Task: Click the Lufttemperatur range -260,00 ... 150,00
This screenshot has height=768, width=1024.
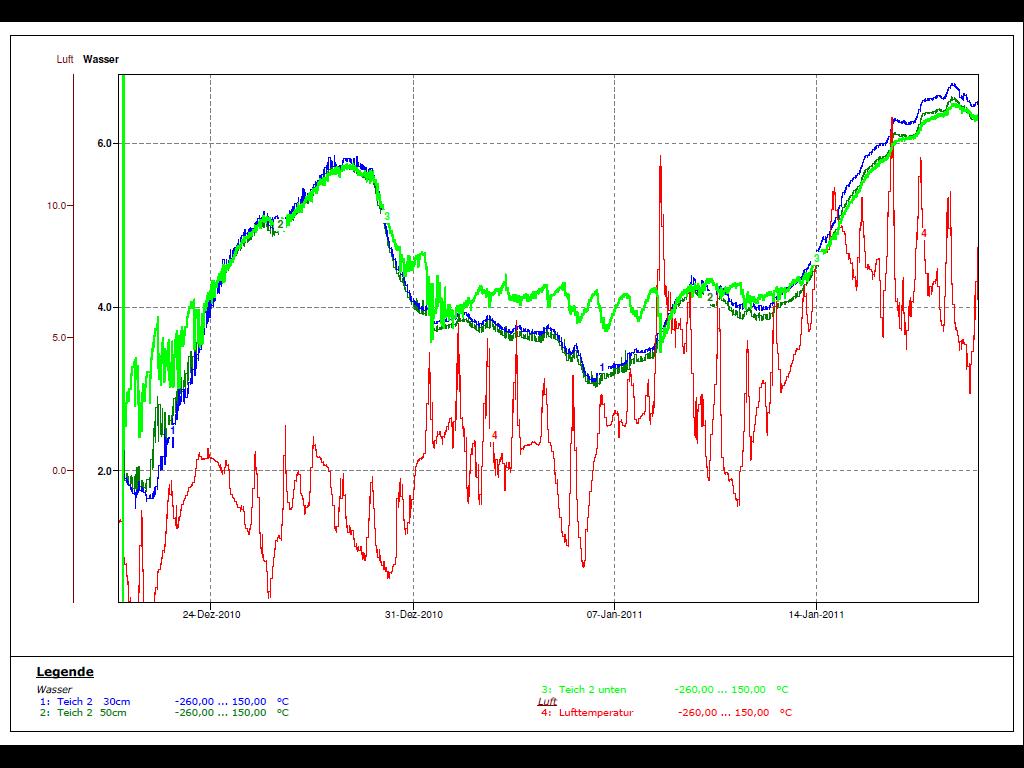Action: 723,713
